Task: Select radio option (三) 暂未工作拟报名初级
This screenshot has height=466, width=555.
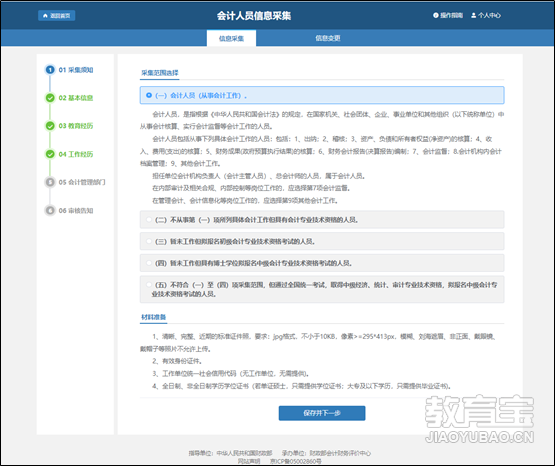Action: tap(149, 241)
